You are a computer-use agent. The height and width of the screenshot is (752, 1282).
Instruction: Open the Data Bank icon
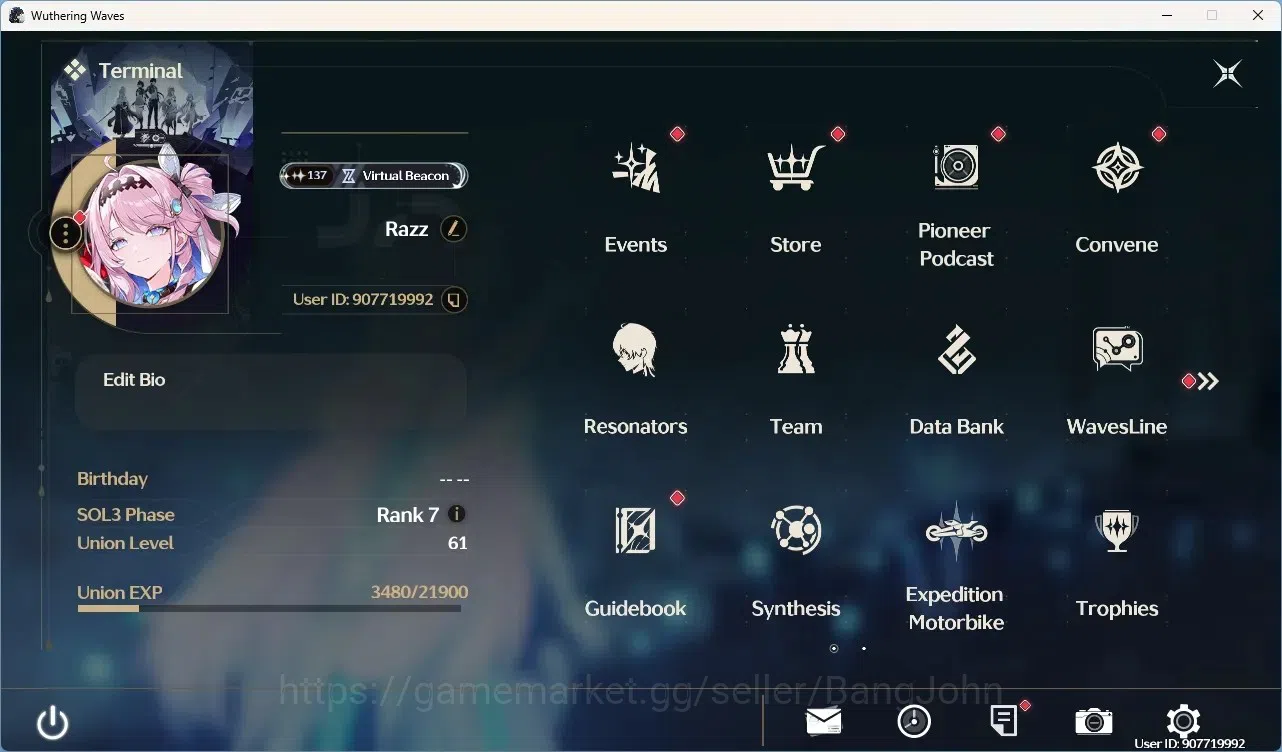click(x=957, y=349)
